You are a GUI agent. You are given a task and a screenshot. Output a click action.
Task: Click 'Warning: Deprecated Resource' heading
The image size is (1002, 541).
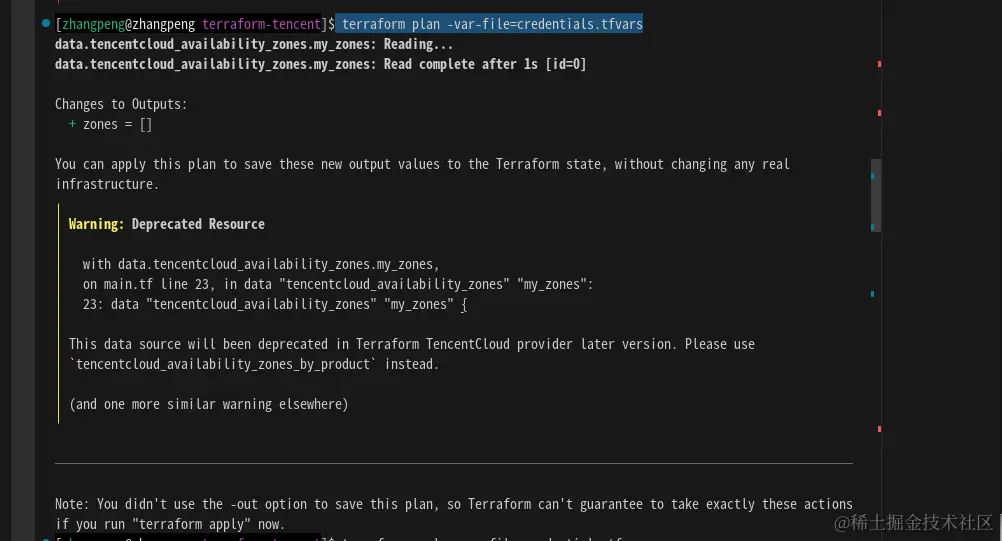[x=167, y=224]
